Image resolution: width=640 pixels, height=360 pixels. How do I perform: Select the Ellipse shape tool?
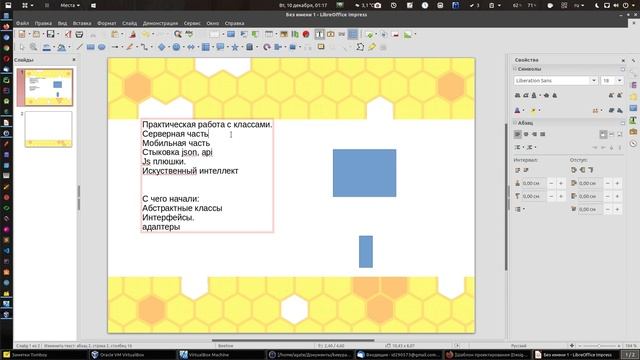click(x=102, y=47)
